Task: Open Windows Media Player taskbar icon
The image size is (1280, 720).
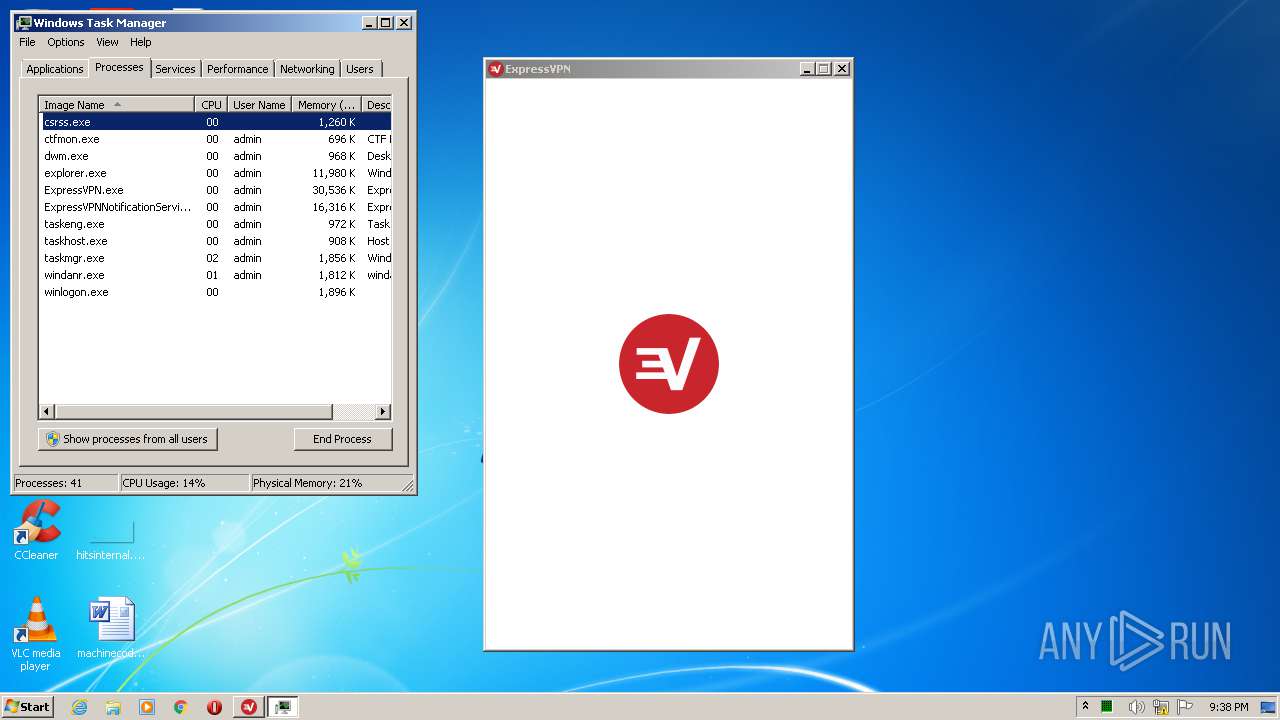Action: pyautogui.click(x=147, y=707)
